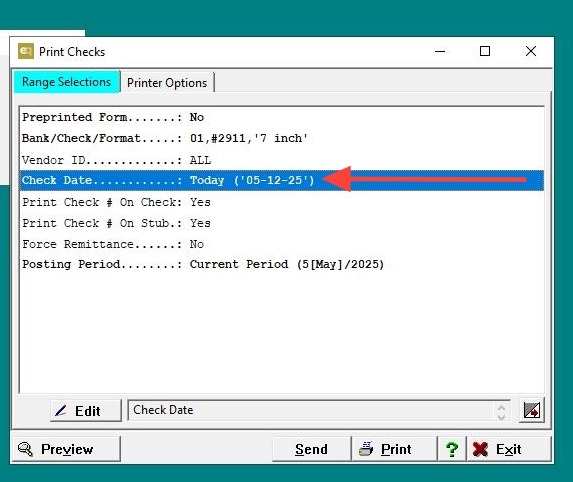The width and height of the screenshot is (573, 482).
Task: Open Preview with the magnifier button
Action: pos(67,449)
